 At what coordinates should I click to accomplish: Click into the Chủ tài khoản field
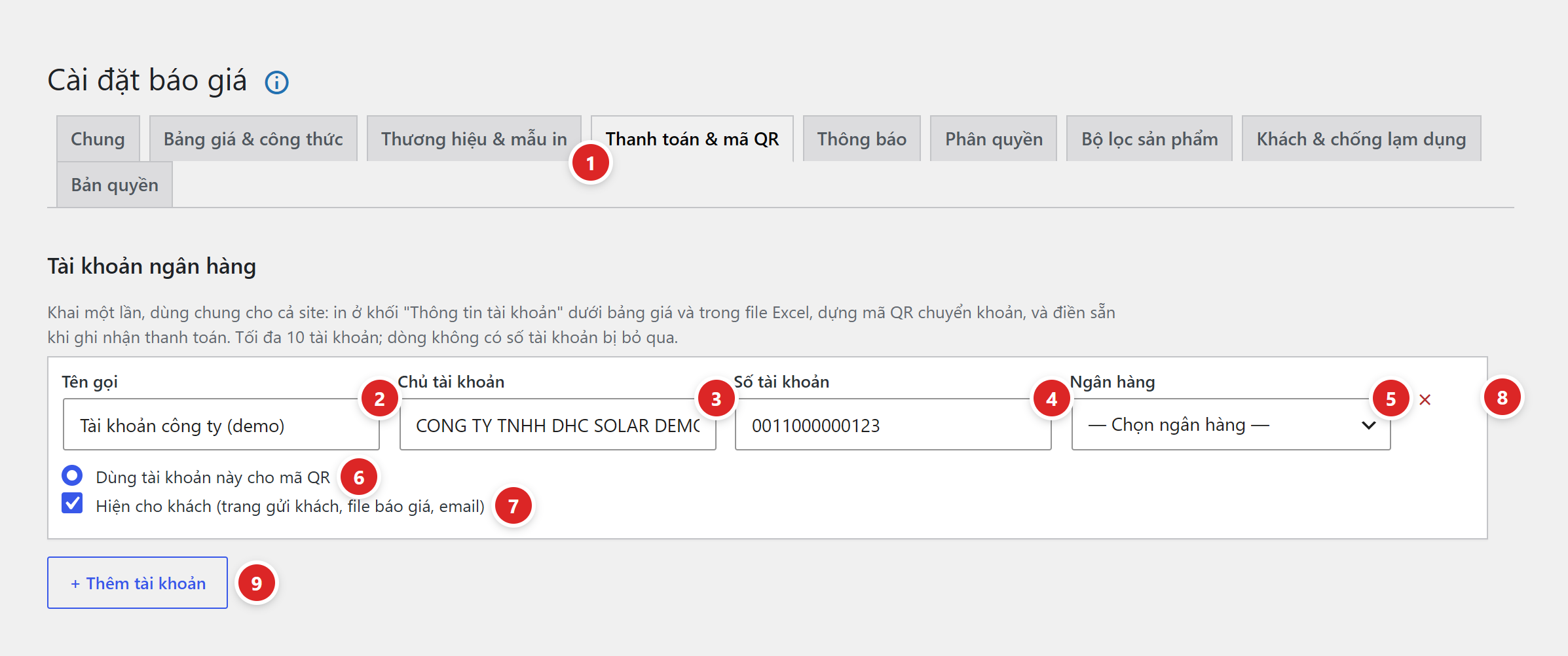pyautogui.click(x=558, y=425)
